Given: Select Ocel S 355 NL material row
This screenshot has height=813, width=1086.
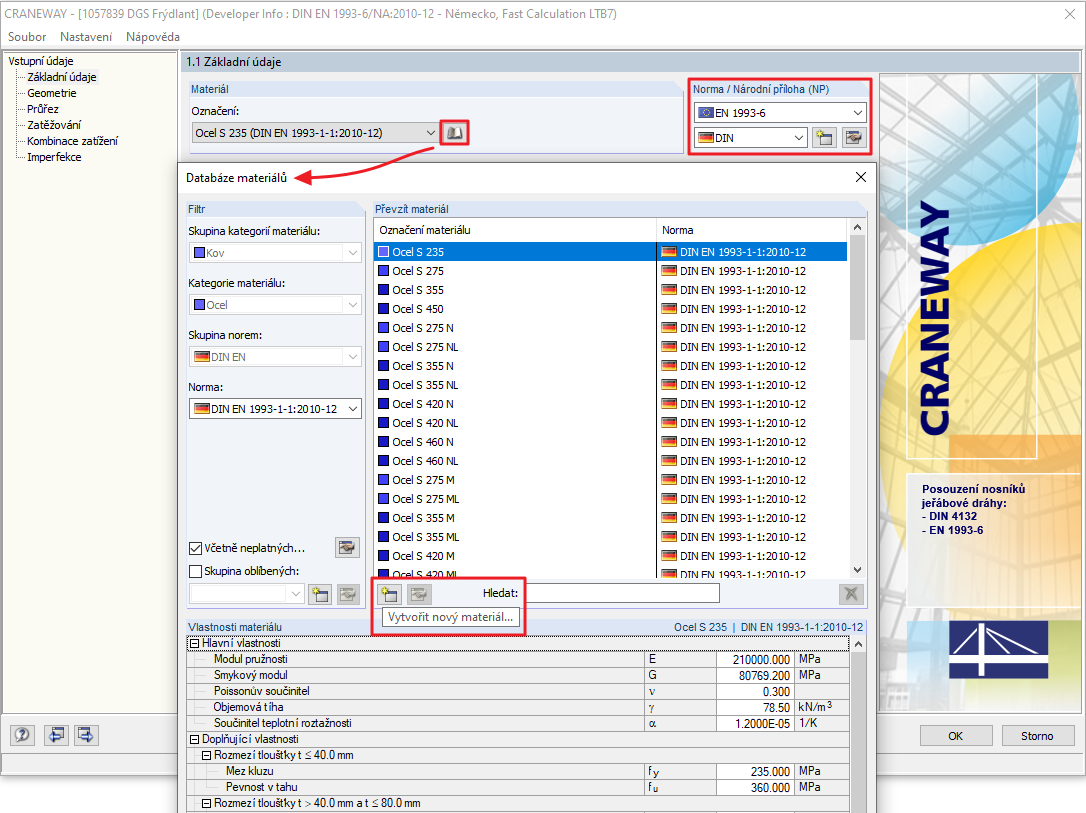Looking at the screenshot, I should 610,385.
